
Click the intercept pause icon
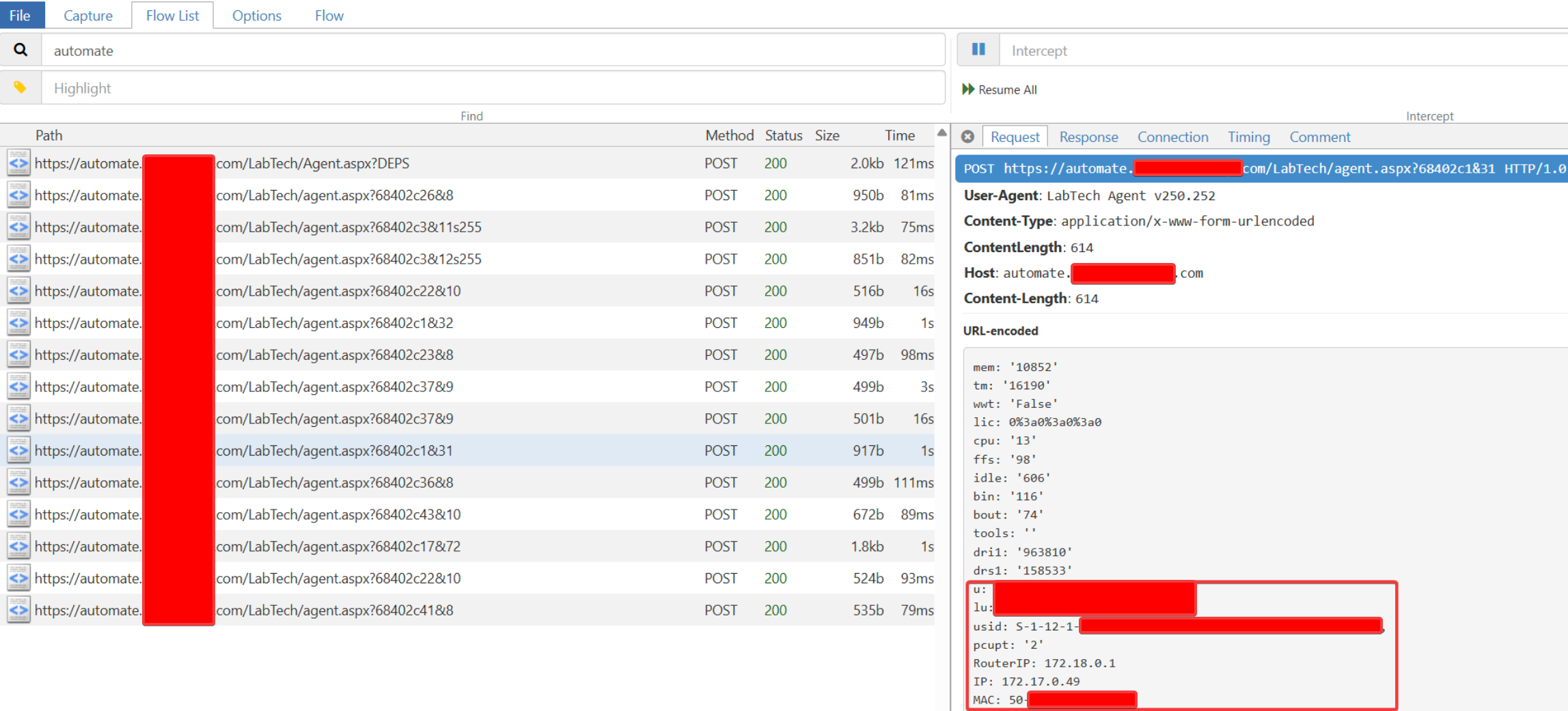pos(978,50)
